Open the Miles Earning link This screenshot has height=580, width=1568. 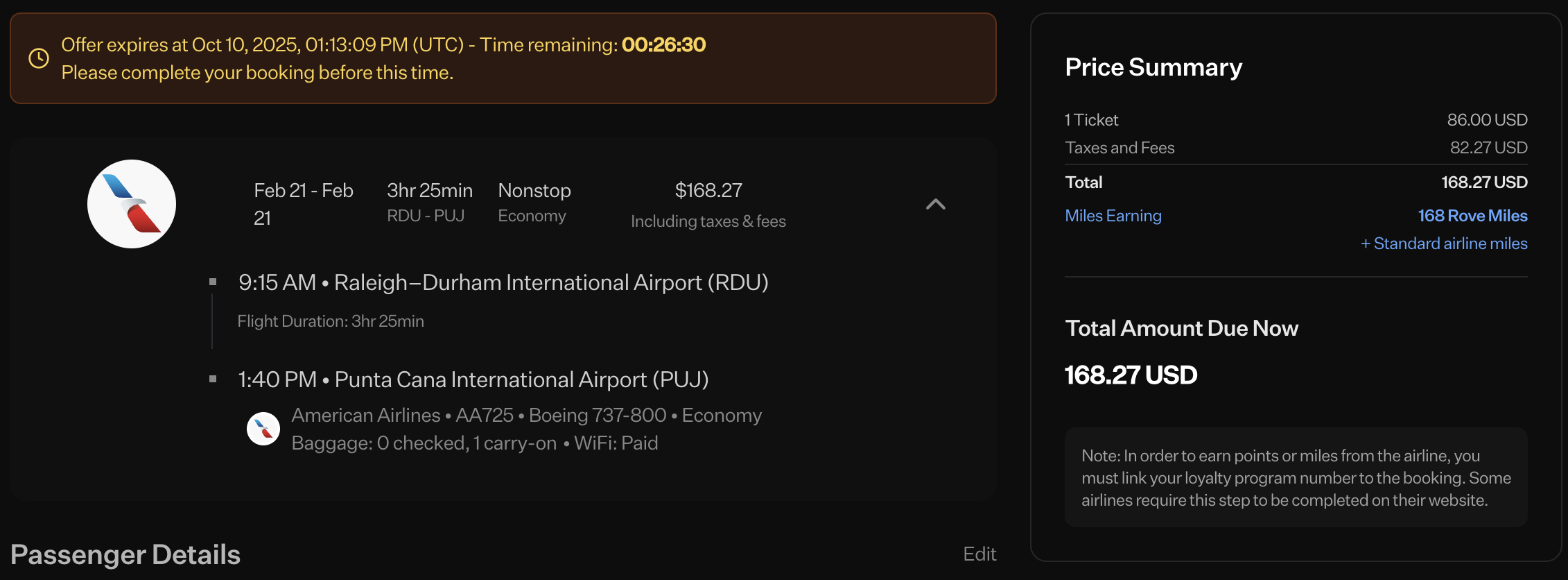(x=1113, y=216)
